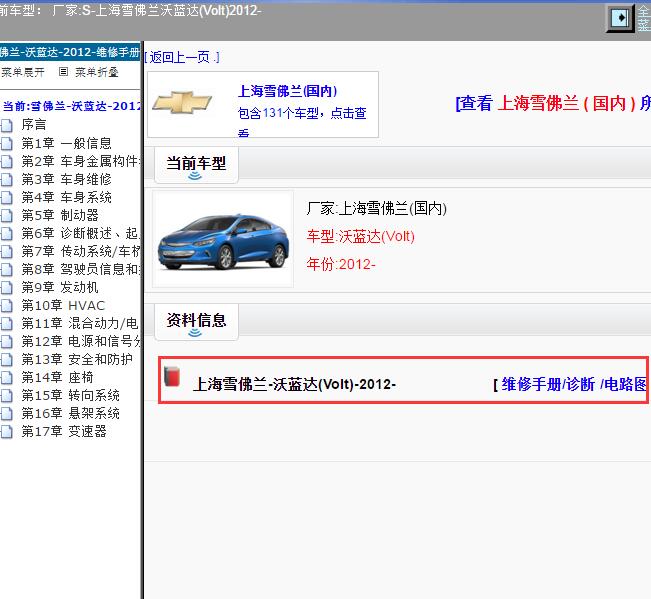Image resolution: width=651 pixels, height=599 pixels.
Task: Click the 厂家:上海雪佛兰(国内) text
Action: point(377,208)
